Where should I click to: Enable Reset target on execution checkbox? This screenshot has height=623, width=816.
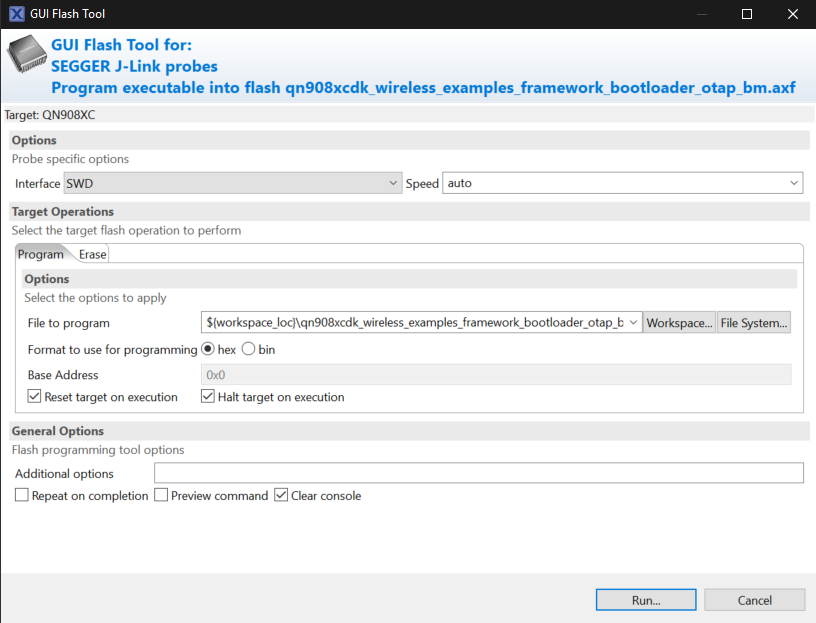click(x=35, y=397)
